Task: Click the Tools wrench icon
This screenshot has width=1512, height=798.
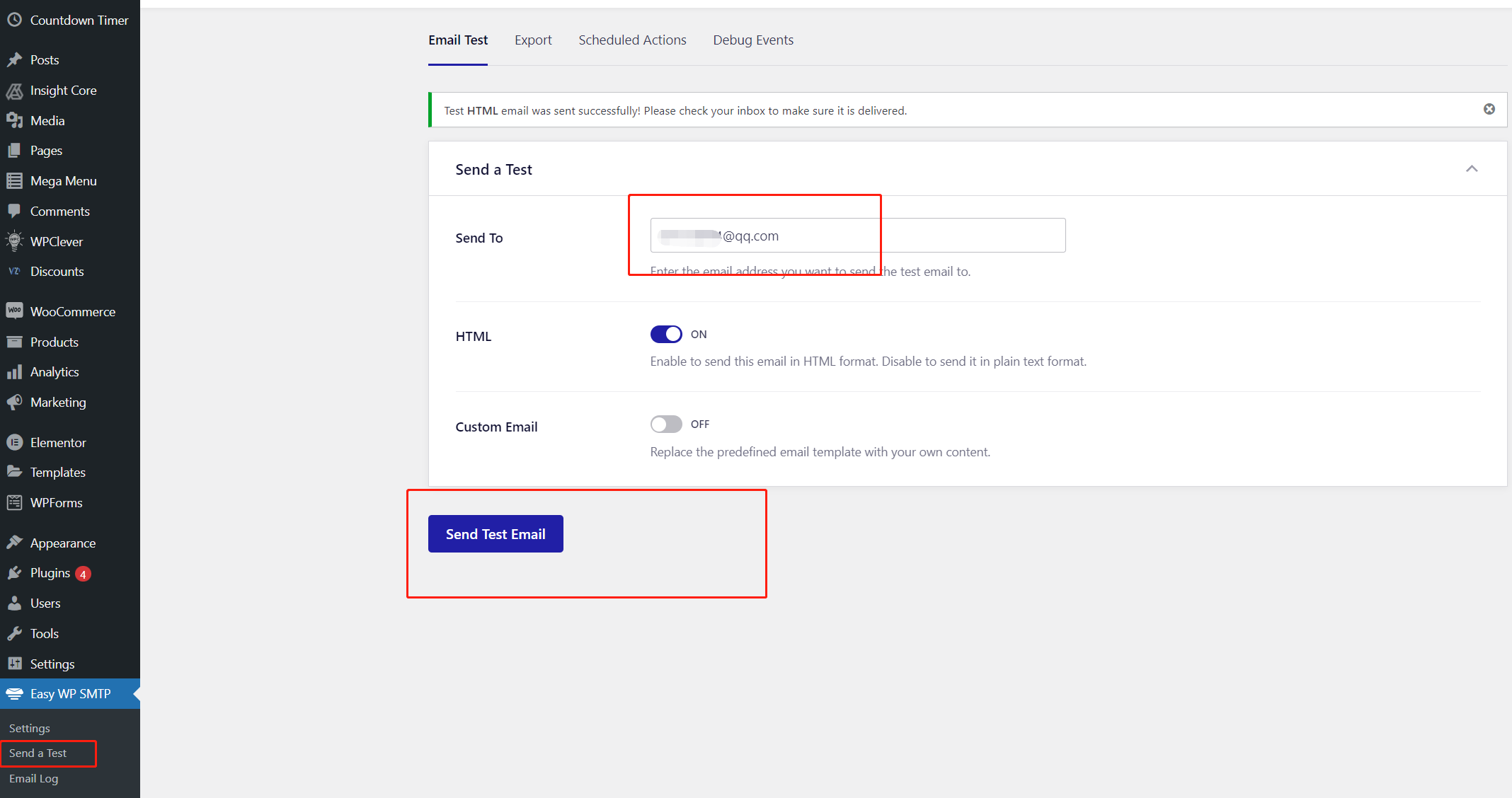Action: point(14,633)
